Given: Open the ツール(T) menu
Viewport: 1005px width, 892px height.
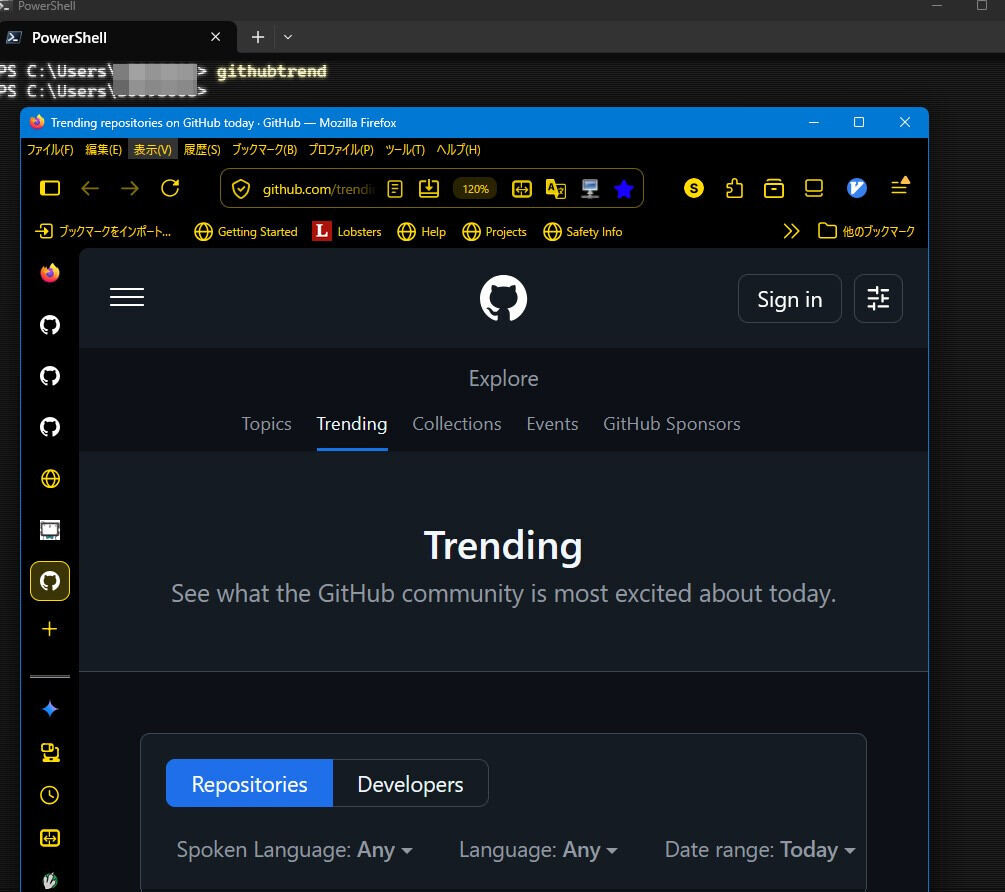Looking at the screenshot, I should [405, 150].
